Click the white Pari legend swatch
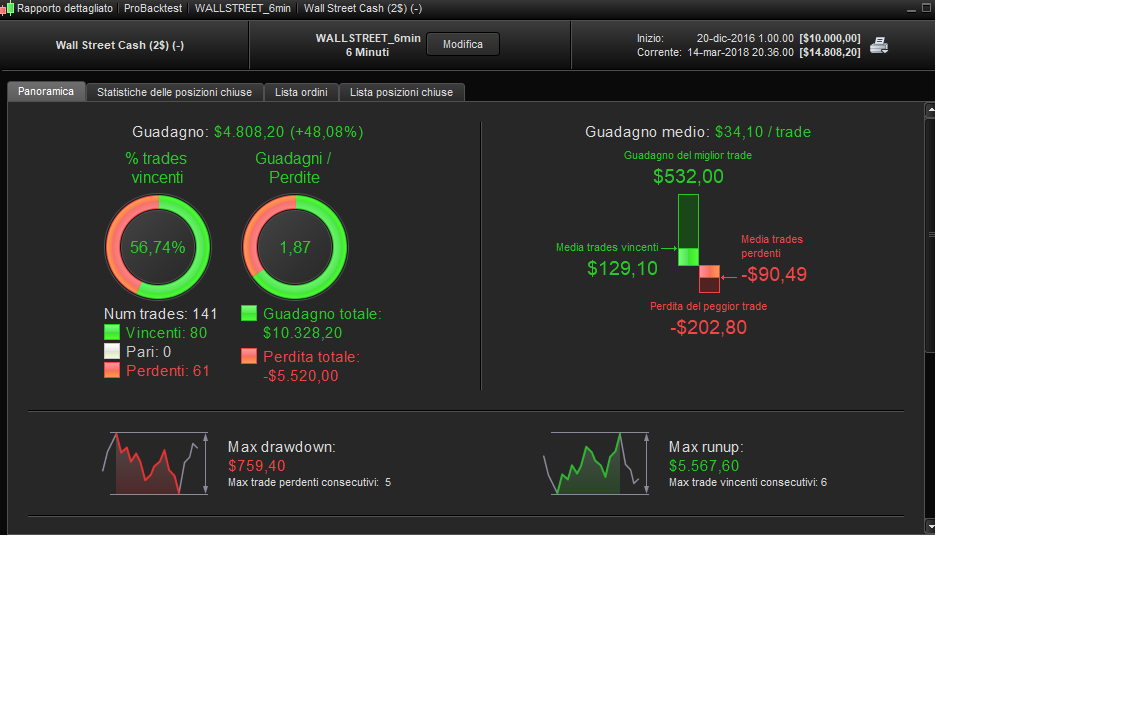 pos(112,351)
